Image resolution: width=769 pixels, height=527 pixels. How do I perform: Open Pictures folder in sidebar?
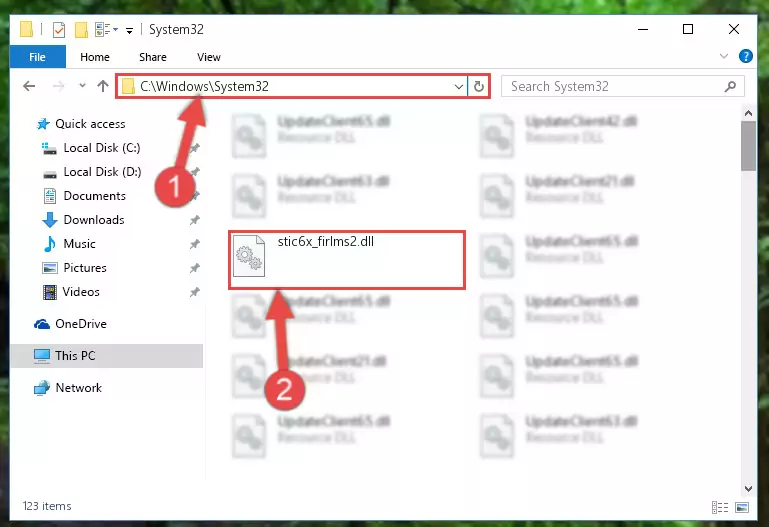point(84,268)
